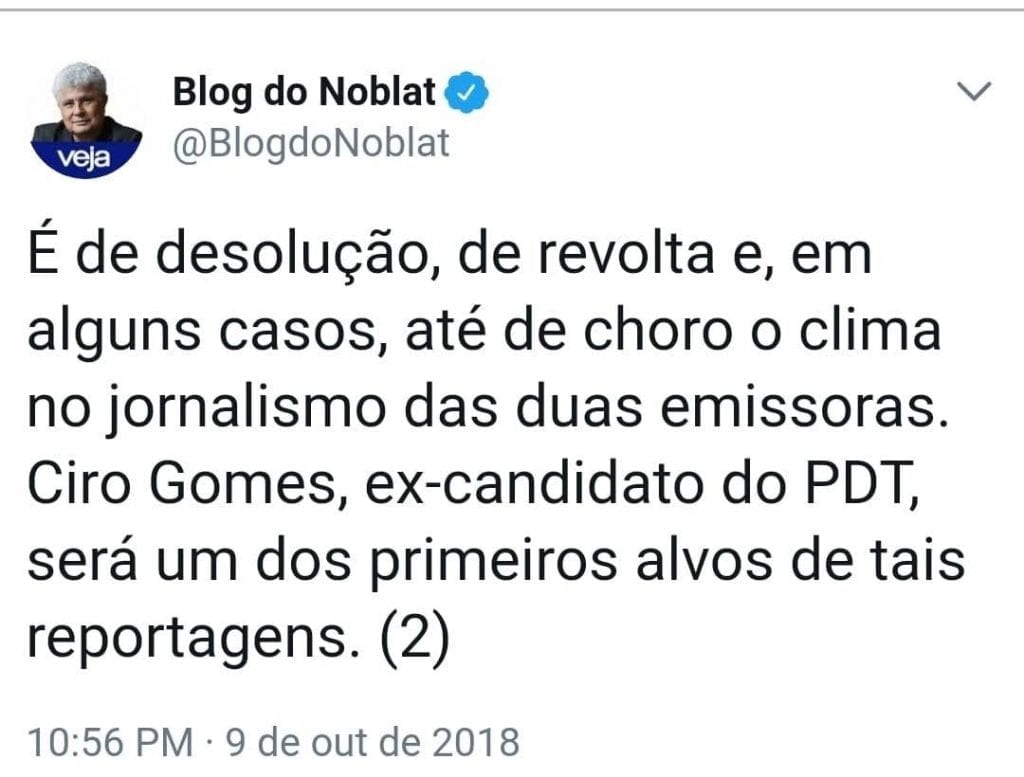
Task: Click the blue verified badge
Action: [466, 93]
